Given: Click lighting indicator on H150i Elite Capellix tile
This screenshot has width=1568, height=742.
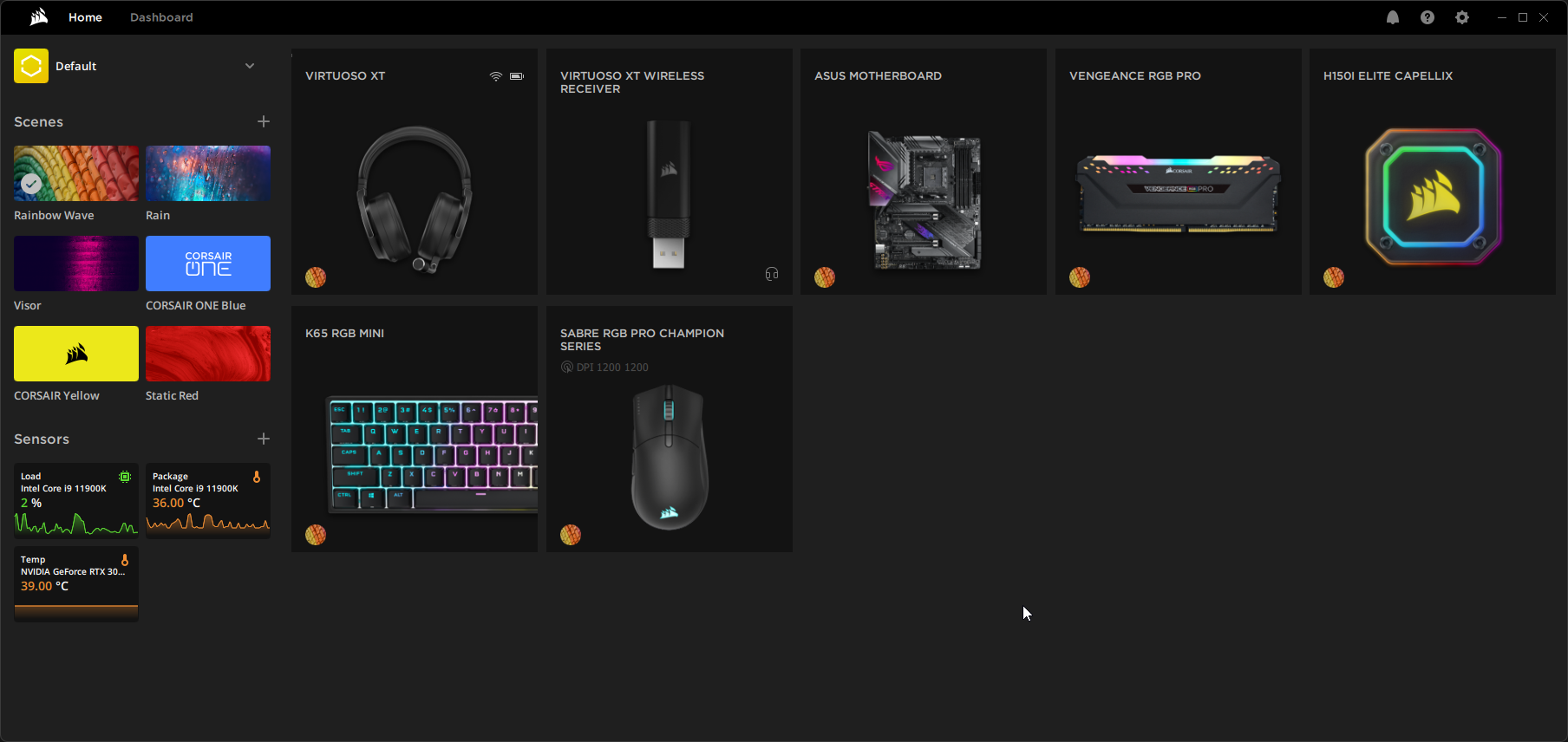Looking at the screenshot, I should tap(1334, 277).
